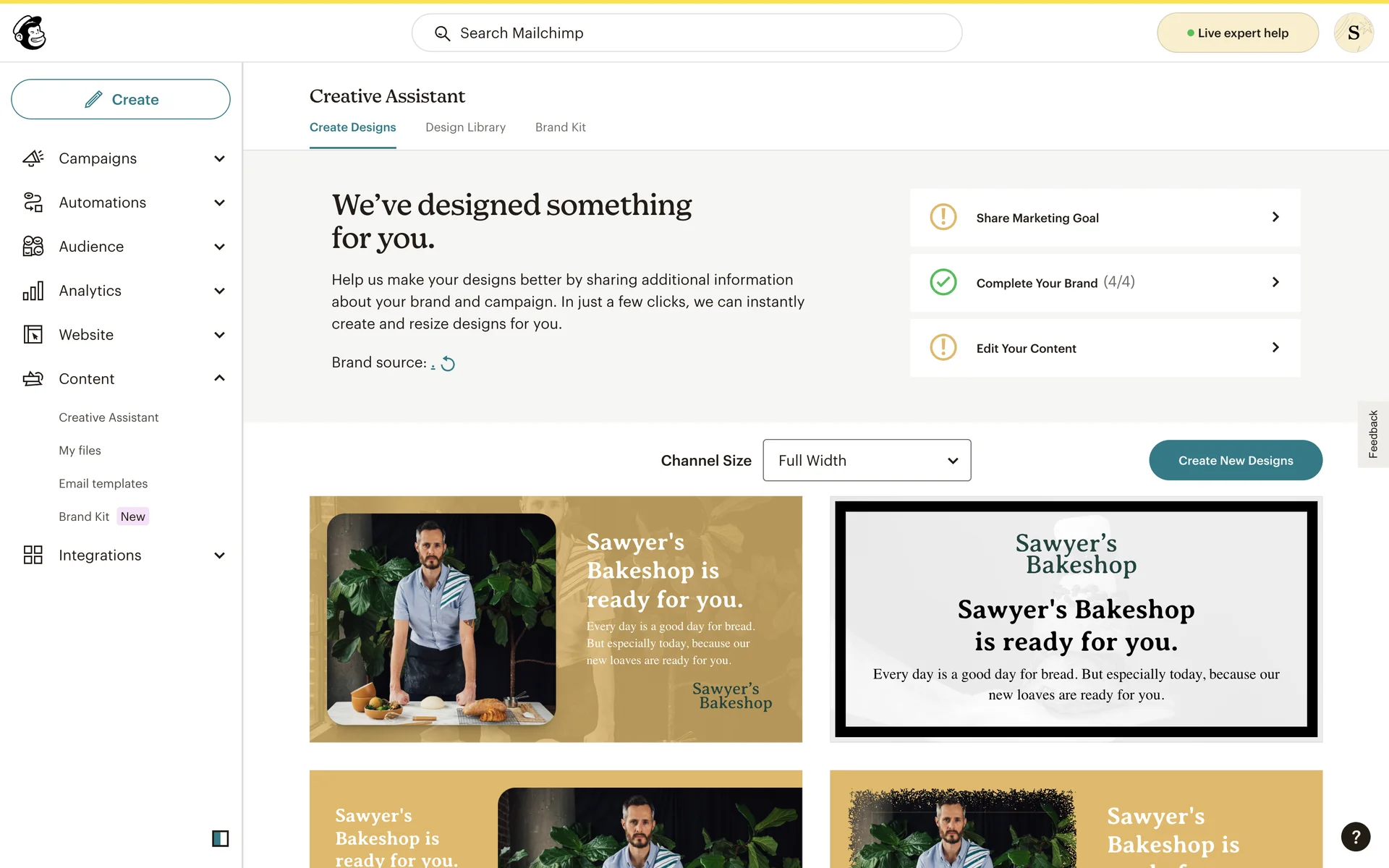This screenshot has height=868, width=1389.
Task: Toggle the sidebar collapse icon
Action: (x=221, y=838)
